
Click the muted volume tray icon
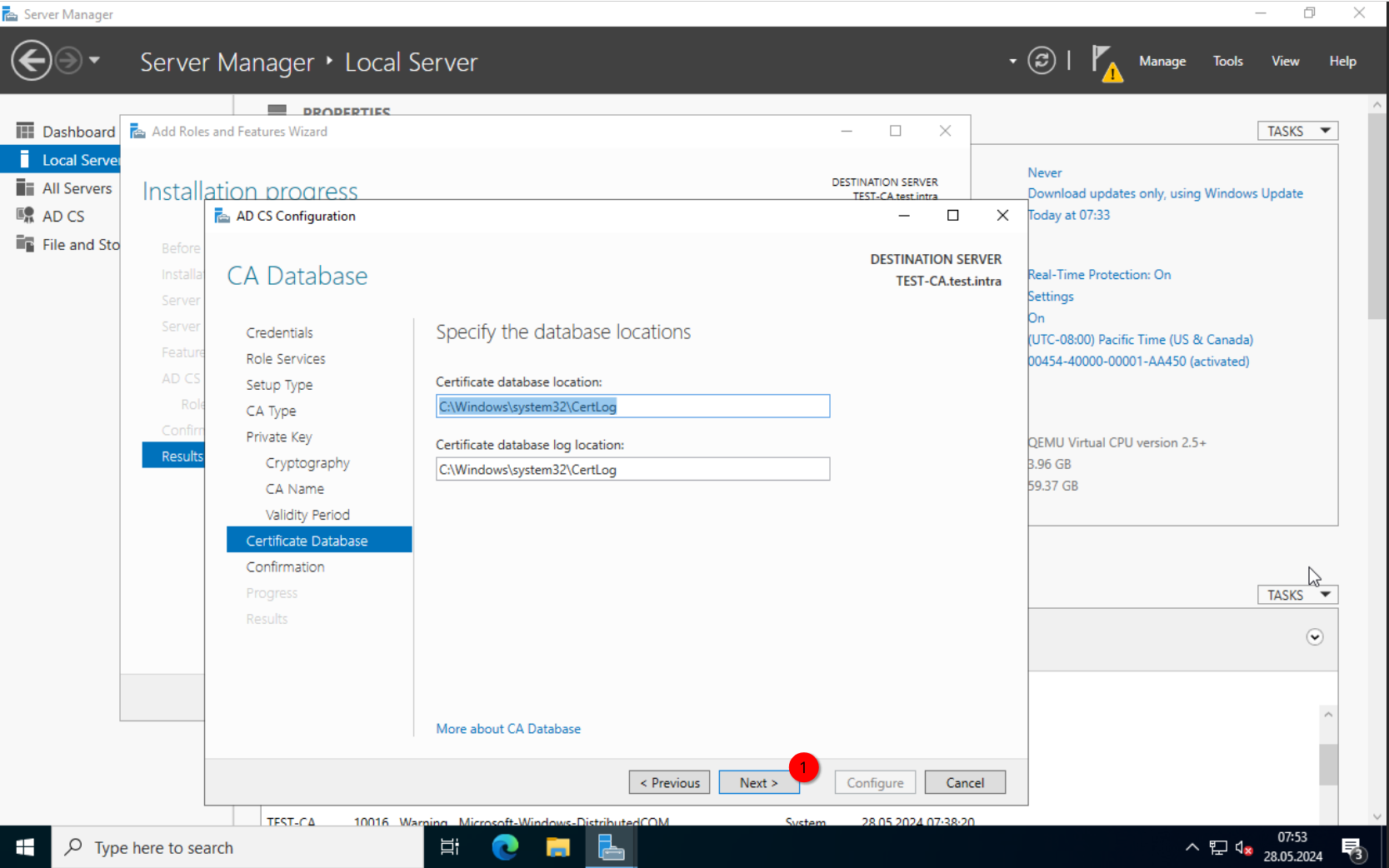point(1244,848)
